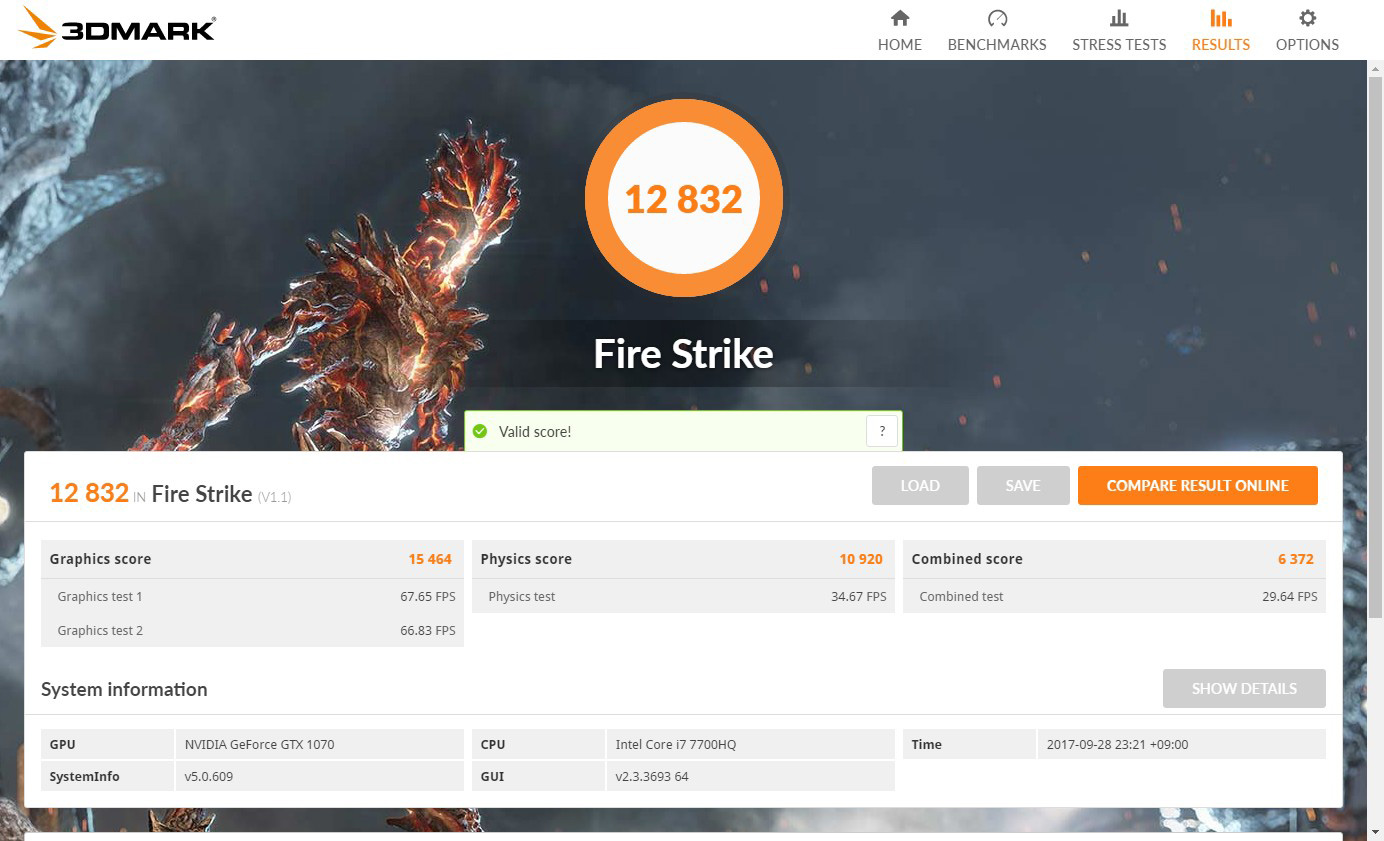Select the Graphics score header row

252,559
